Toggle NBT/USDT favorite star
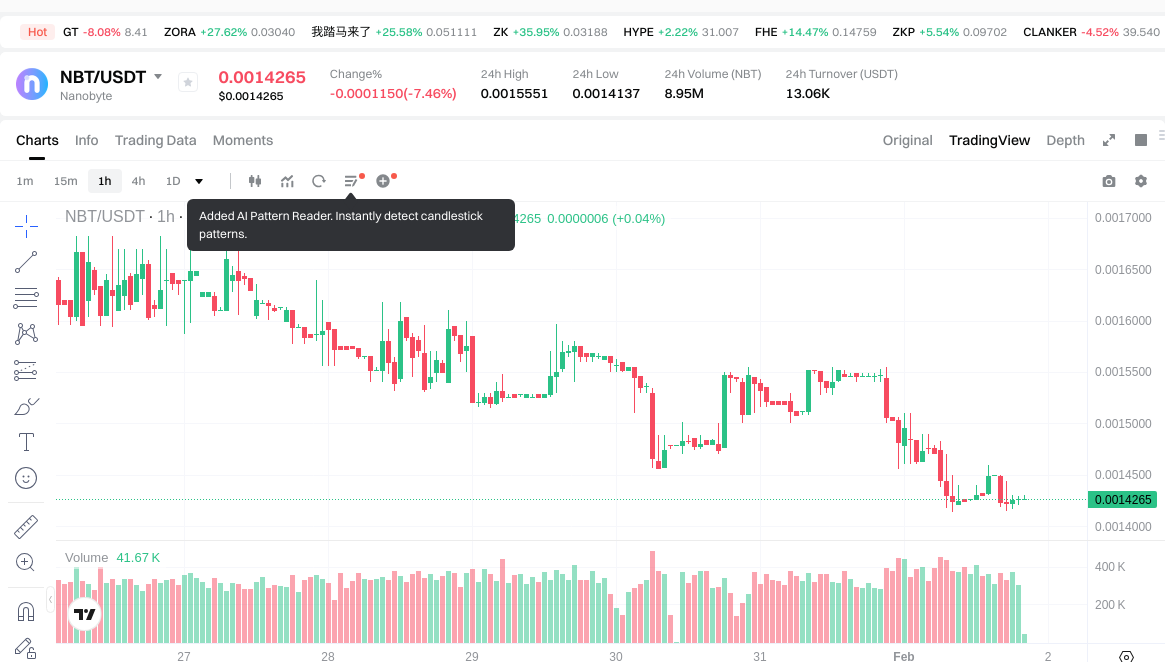The image size is (1165, 662). coord(188,83)
